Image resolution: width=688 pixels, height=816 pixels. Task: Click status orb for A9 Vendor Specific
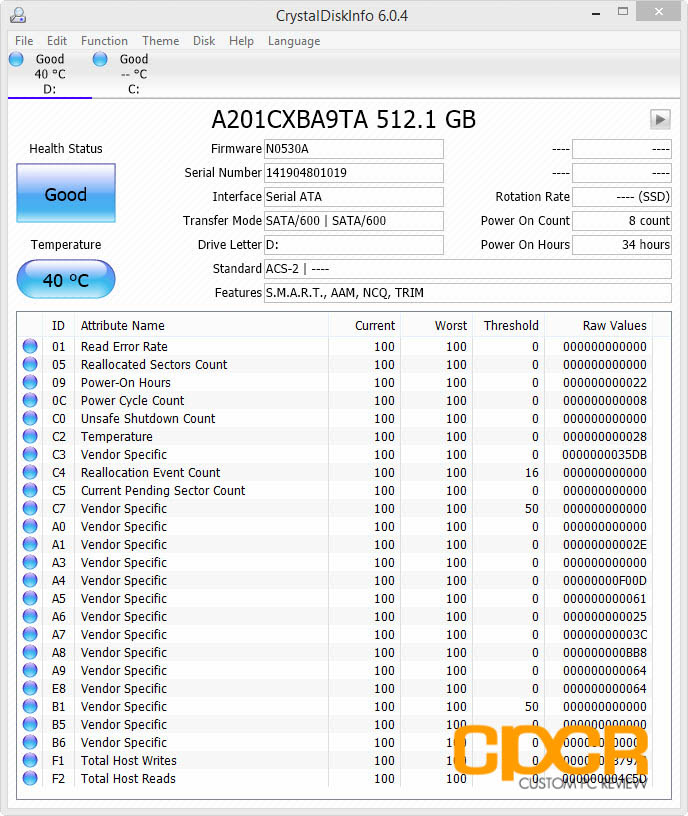tap(30, 670)
